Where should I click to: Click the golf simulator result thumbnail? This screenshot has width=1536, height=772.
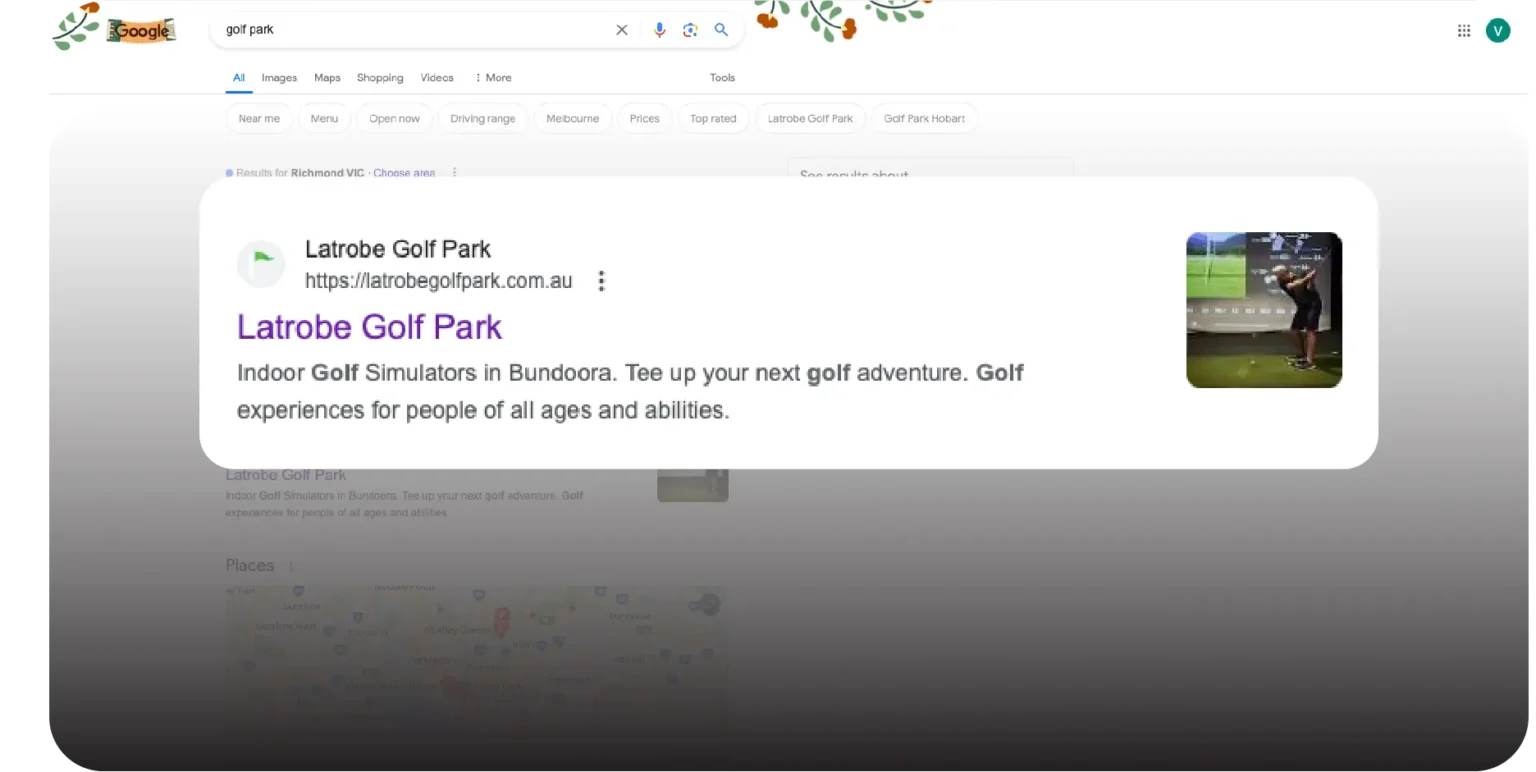coord(1264,310)
